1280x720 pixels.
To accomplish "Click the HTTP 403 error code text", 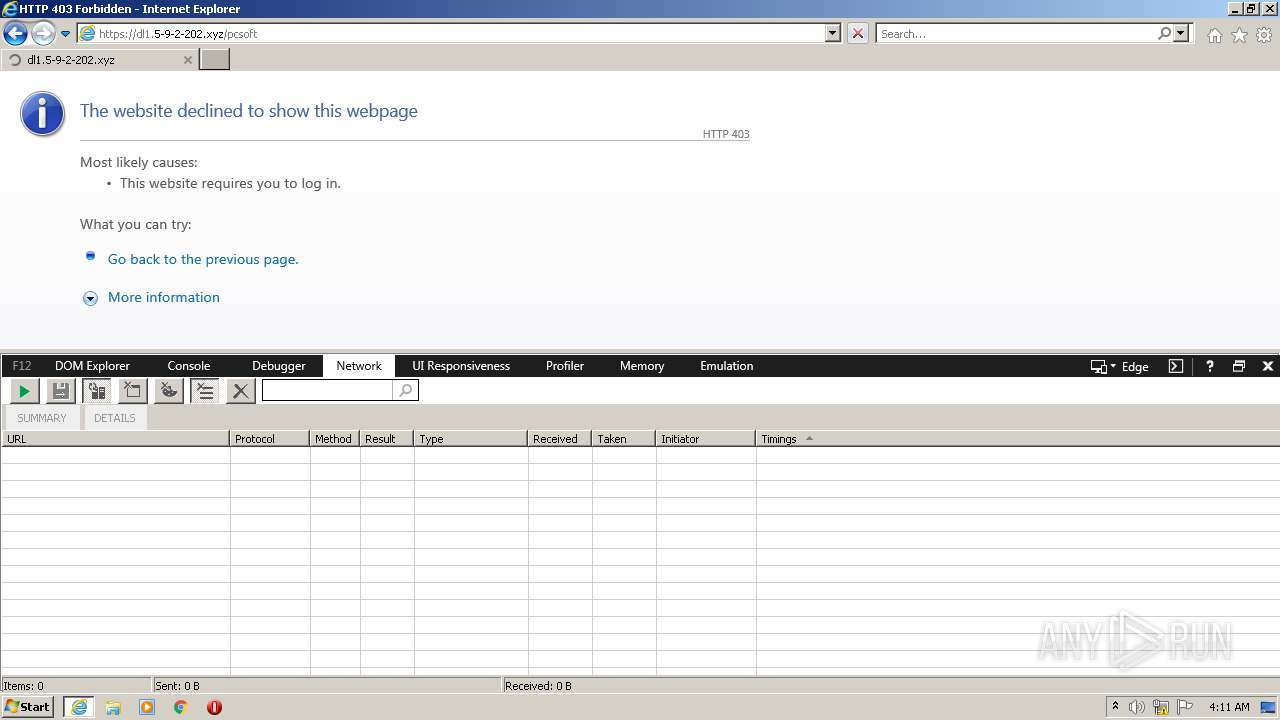I will tap(726, 134).
